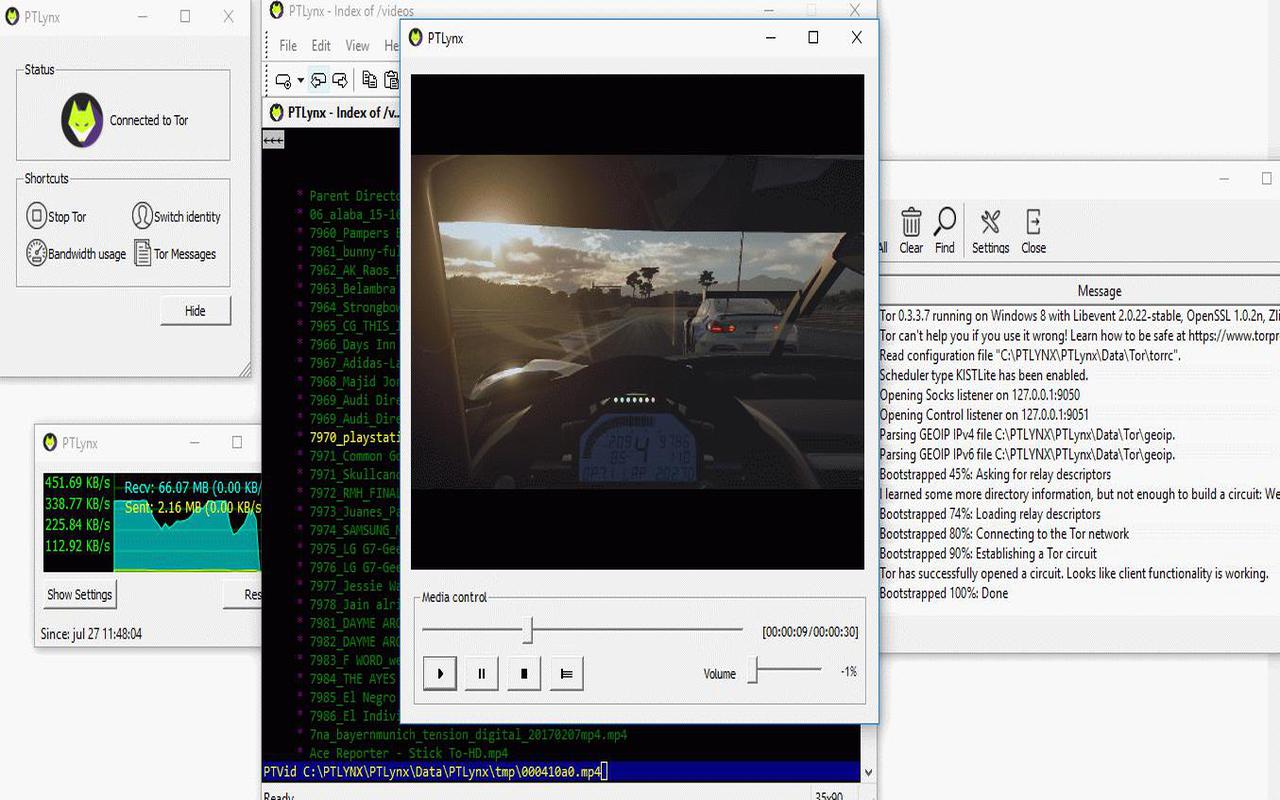Click scroll down arrow in browser window
Viewport: 1280px width, 800px height.
coord(868,773)
